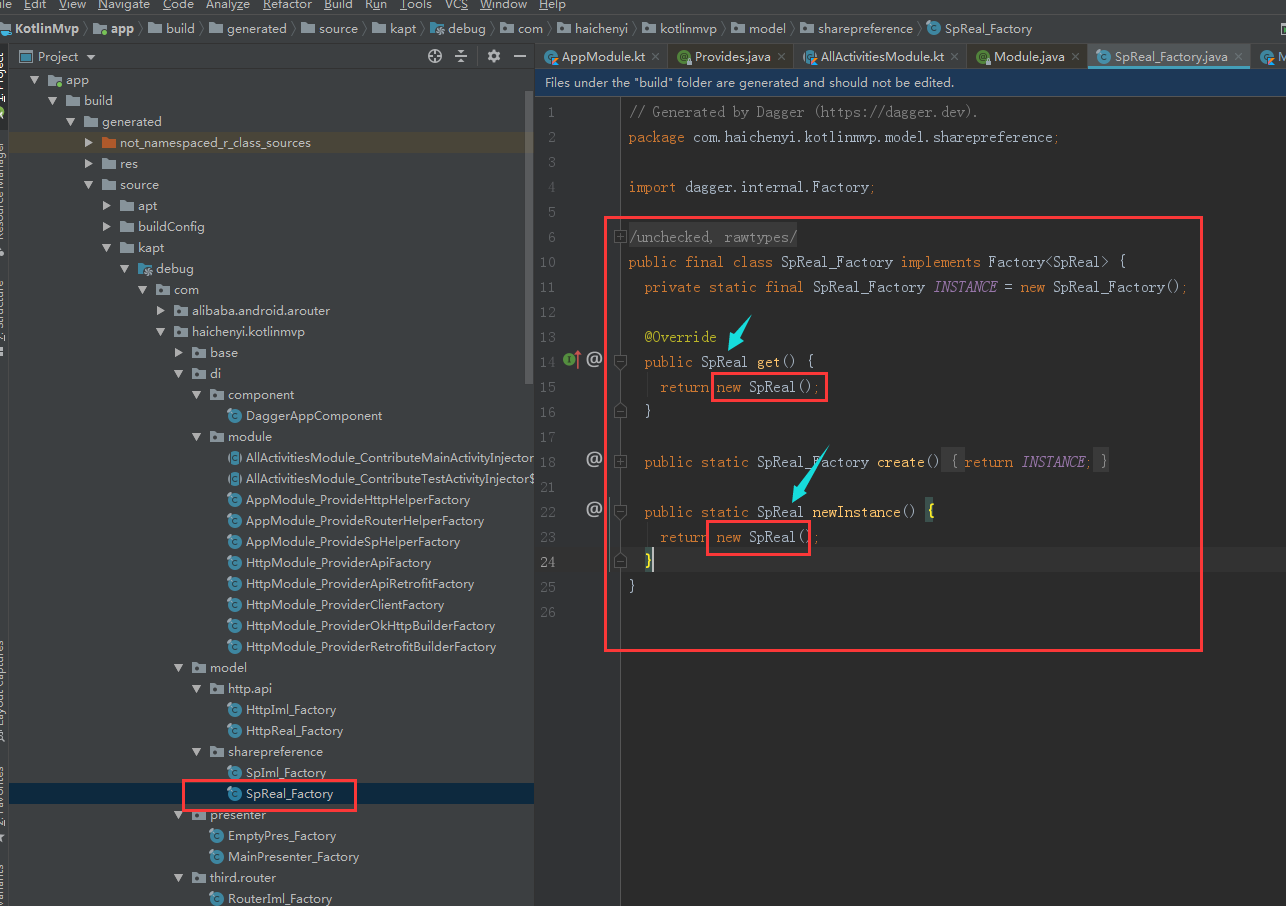Expand the folded create() method on line 18
The width and height of the screenshot is (1286, 906).
[620, 462]
